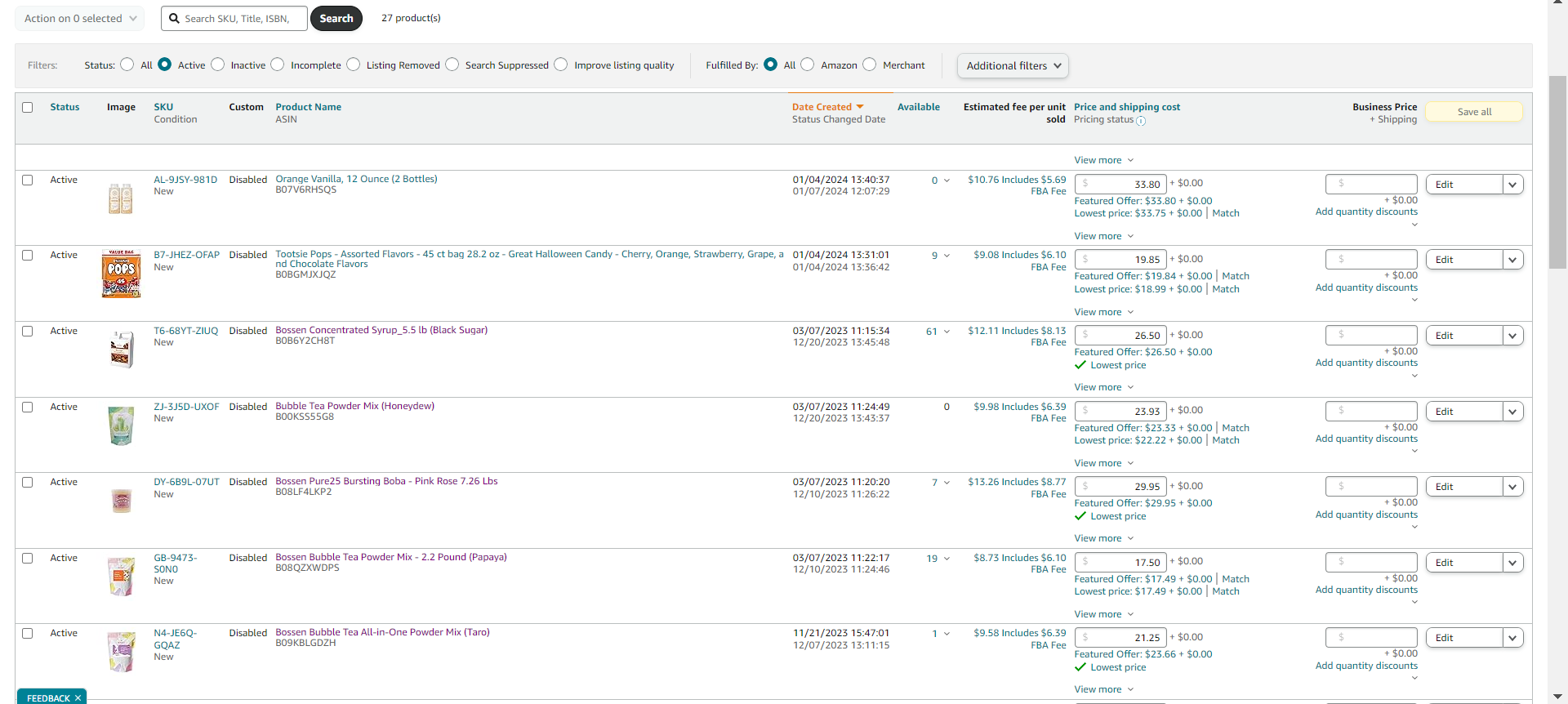Open Bossen Concentrated Syrup product image
Image resolution: width=1568 pixels, height=704 pixels.
point(121,349)
